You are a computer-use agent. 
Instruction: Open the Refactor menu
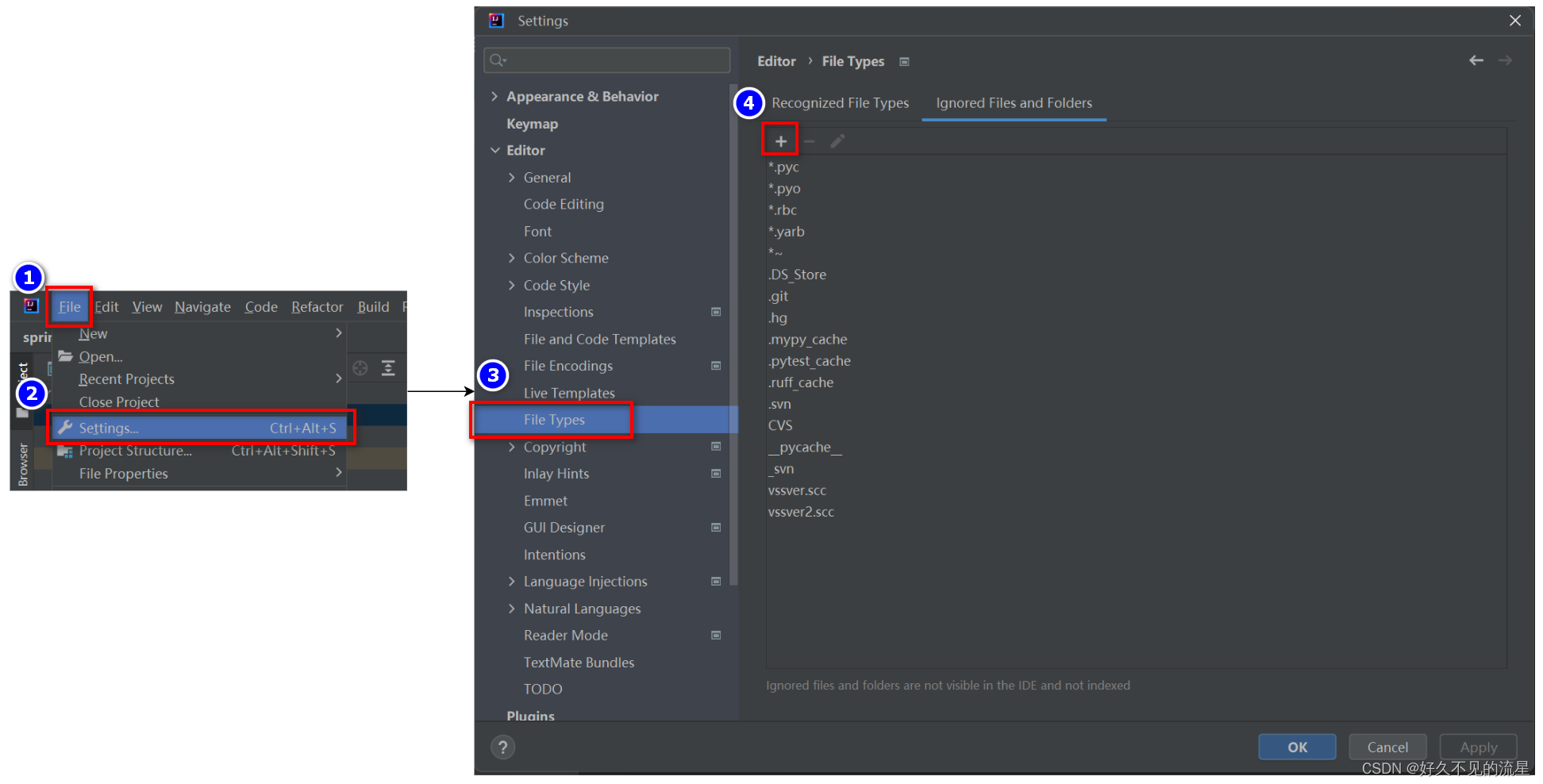tap(317, 307)
